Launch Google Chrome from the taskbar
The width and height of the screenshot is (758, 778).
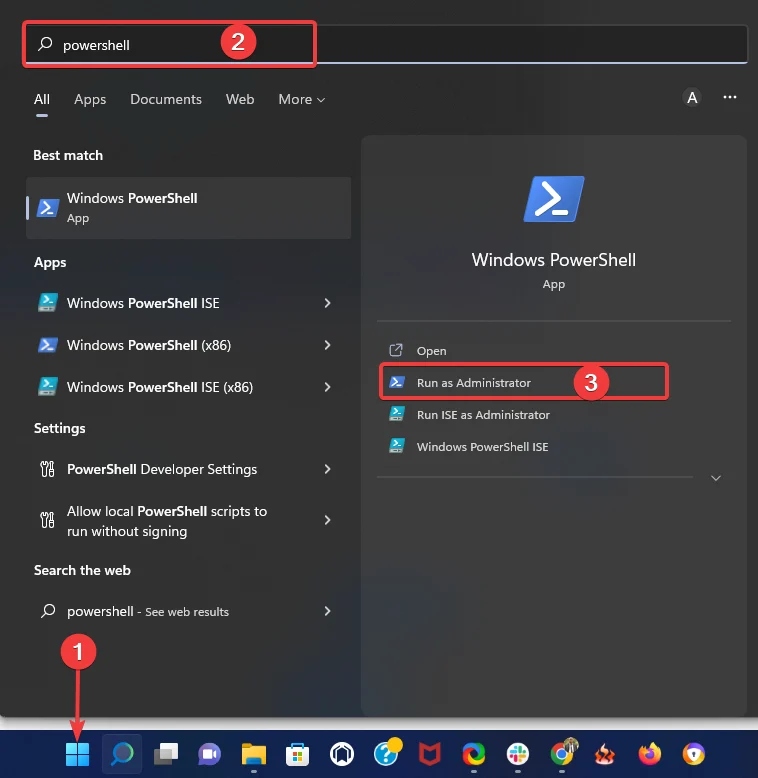(x=563, y=753)
